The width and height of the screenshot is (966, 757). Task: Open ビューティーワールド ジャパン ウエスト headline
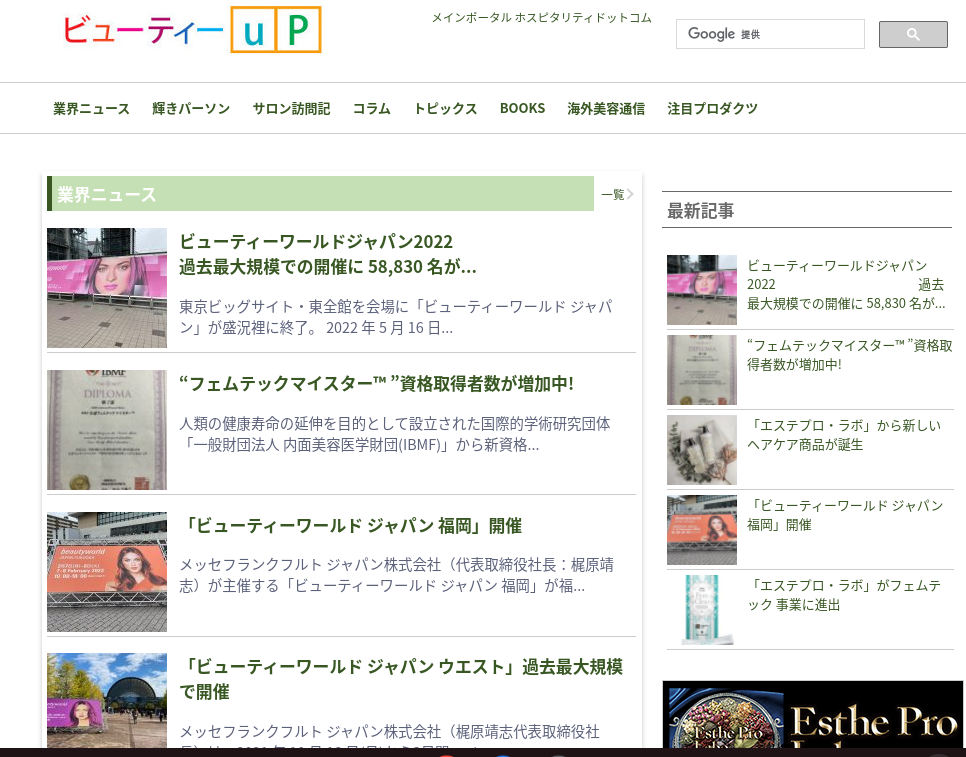pyautogui.click(x=401, y=679)
